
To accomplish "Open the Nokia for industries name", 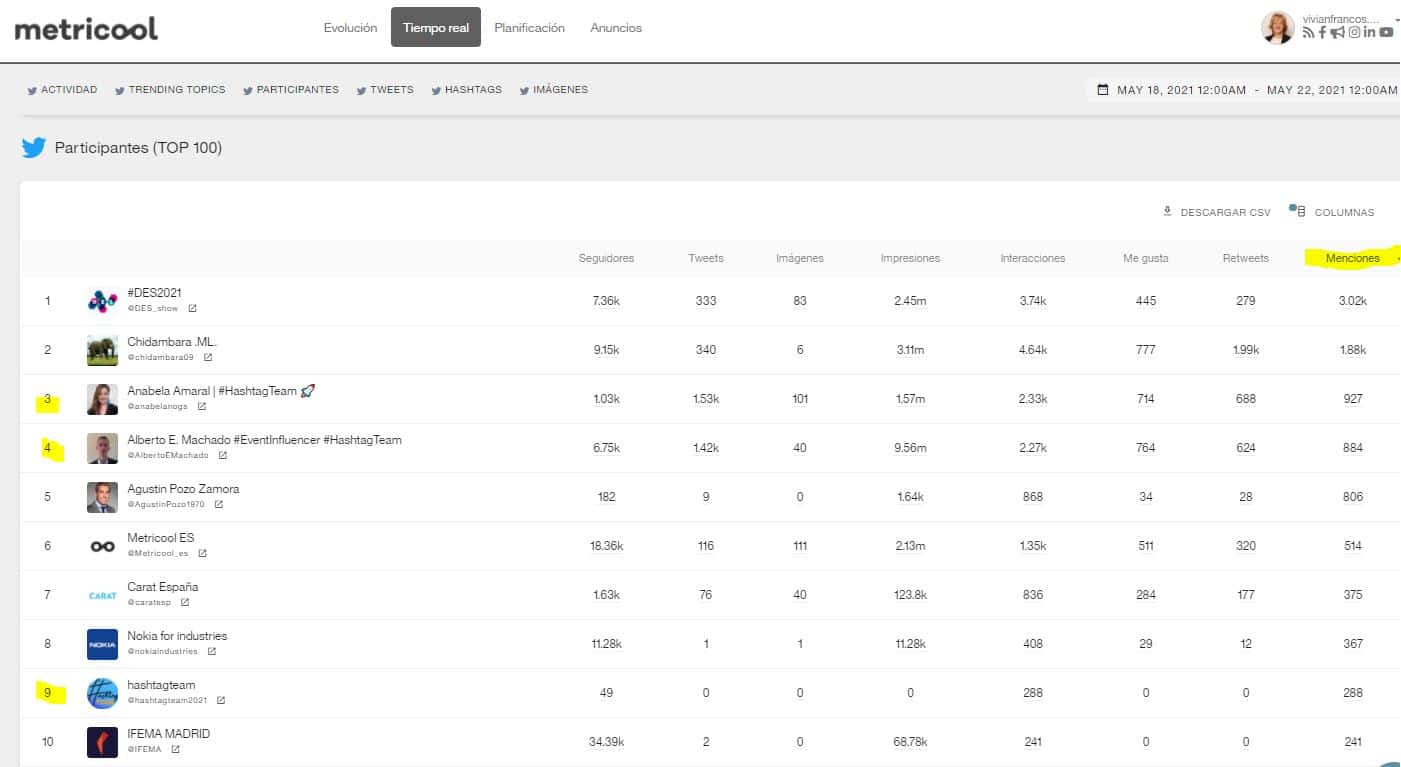I will click(177, 636).
